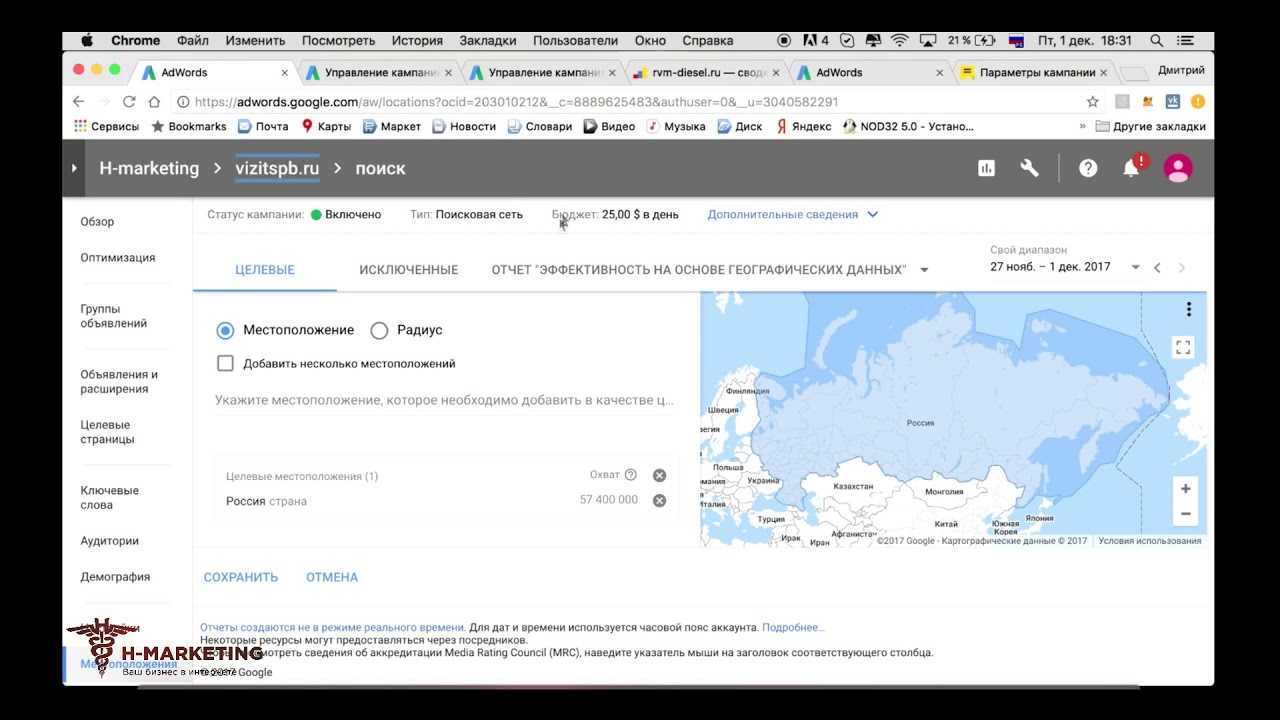Click the location search input field

(445, 400)
